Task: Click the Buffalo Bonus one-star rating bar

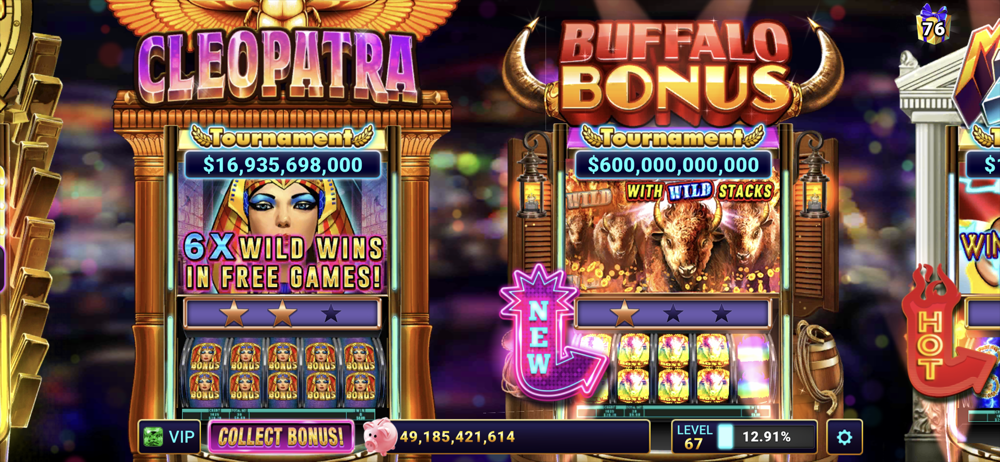Action: pyautogui.click(x=673, y=313)
